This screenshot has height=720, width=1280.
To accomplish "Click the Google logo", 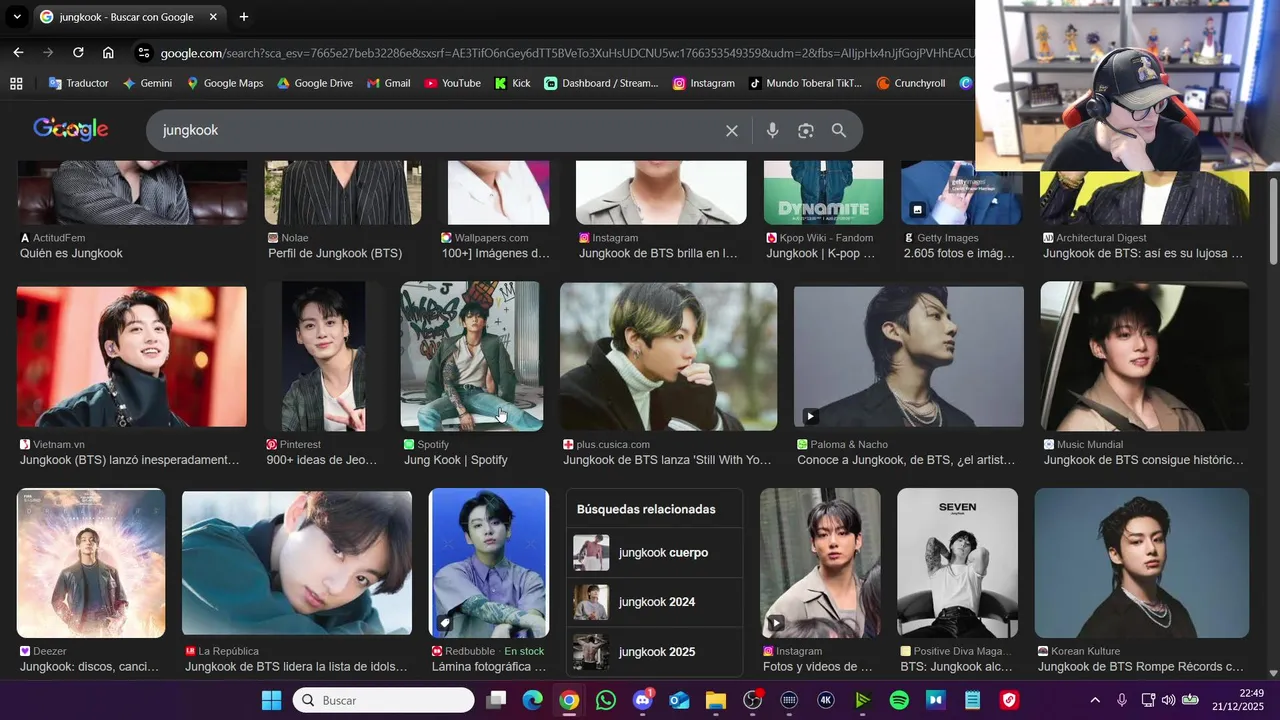I will (x=71, y=130).
